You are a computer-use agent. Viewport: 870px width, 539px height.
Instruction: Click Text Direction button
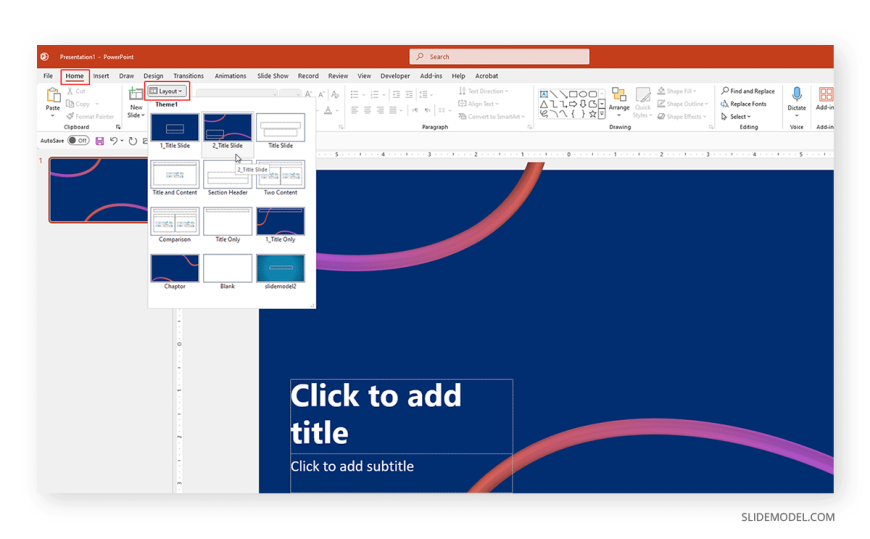point(483,91)
